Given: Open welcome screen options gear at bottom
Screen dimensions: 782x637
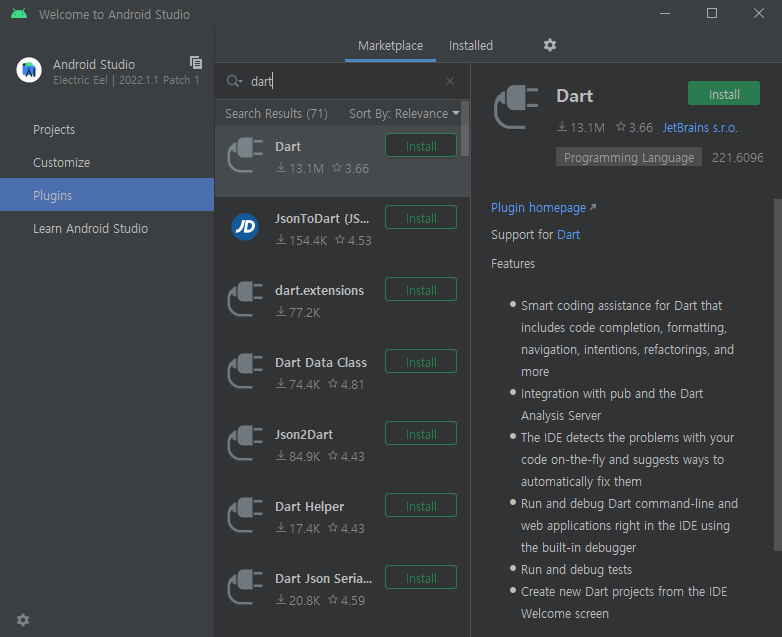Looking at the screenshot, I should [x=23, y=620].
